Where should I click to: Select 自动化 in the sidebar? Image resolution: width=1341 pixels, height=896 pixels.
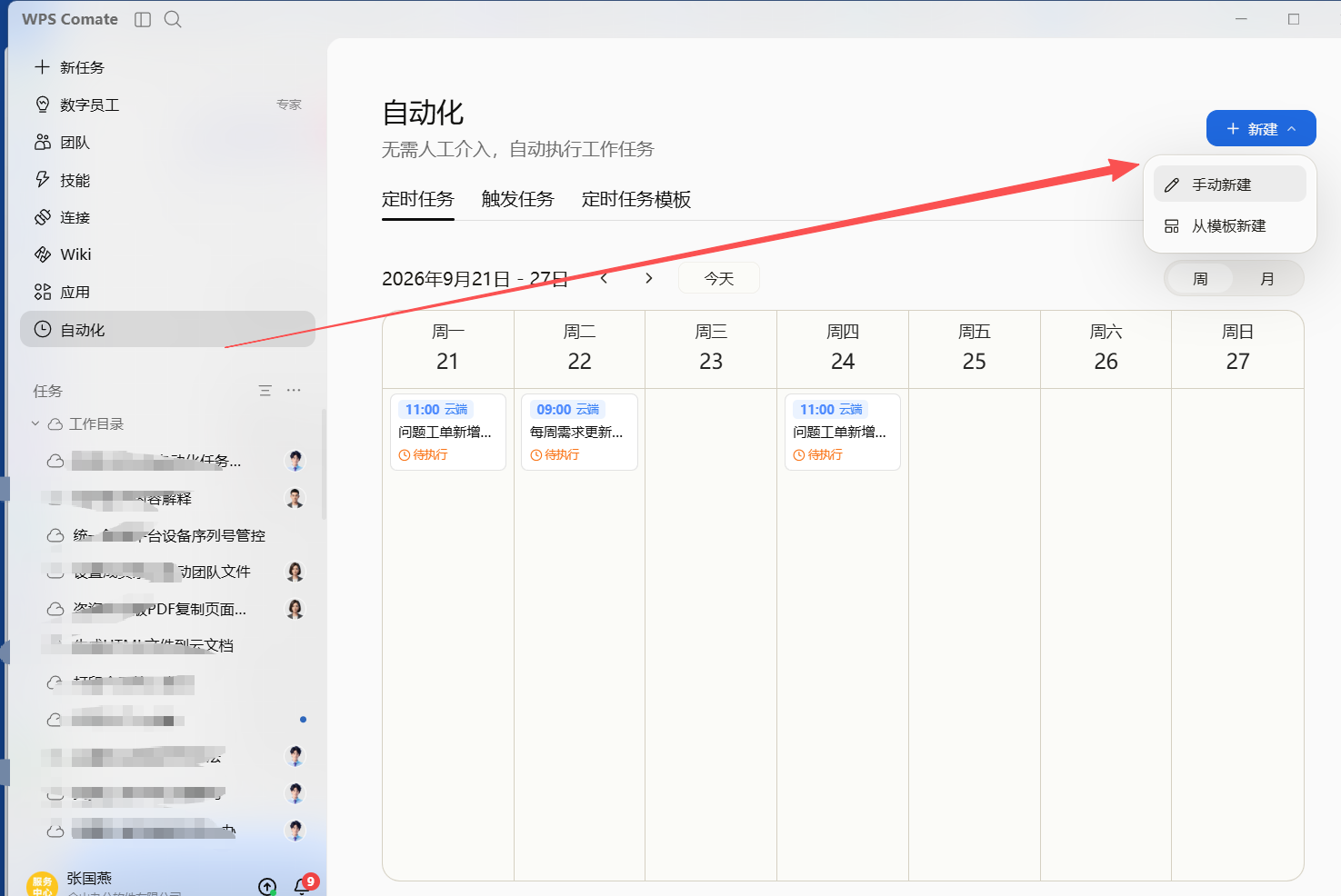(167, 329)
